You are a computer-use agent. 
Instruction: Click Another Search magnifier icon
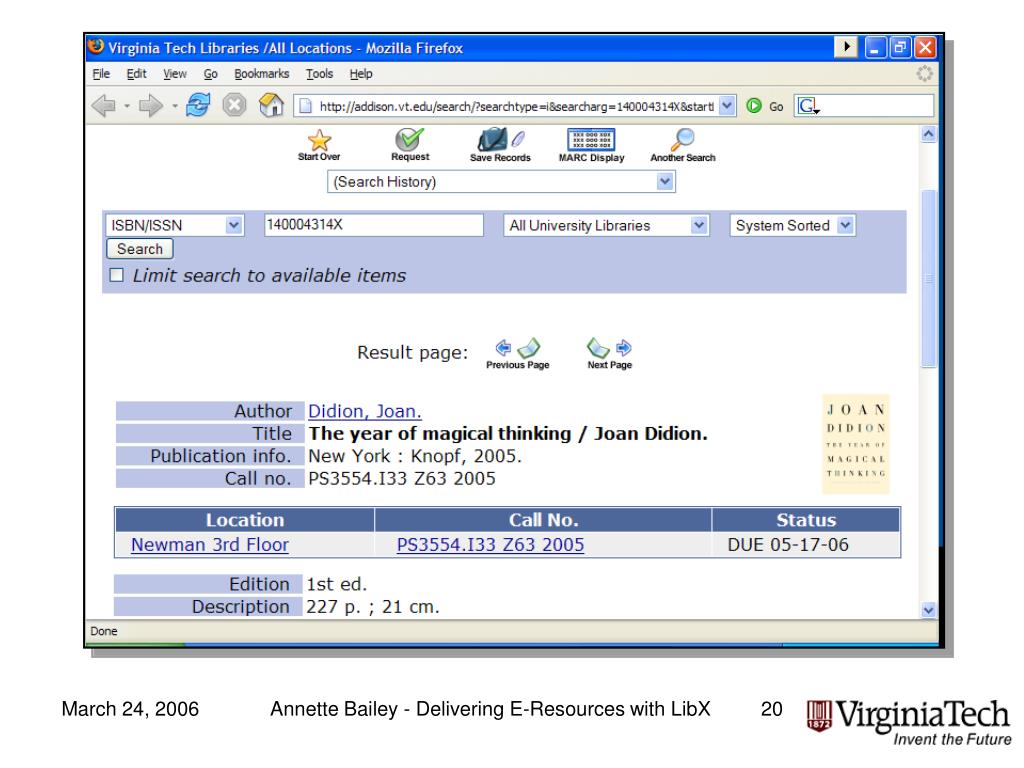tap(682, 143)
